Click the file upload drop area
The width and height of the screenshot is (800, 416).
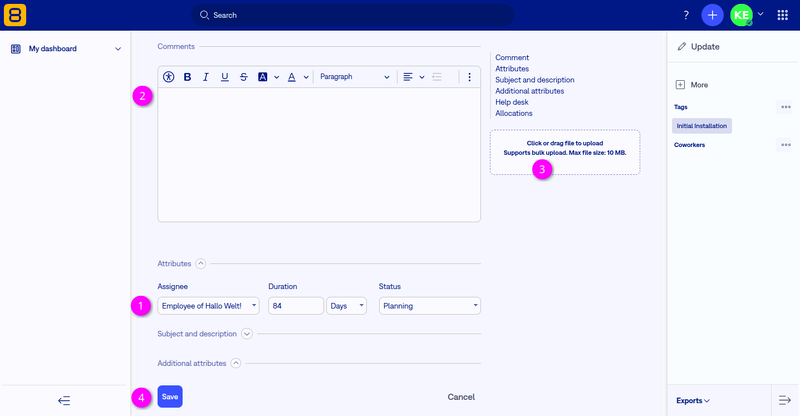pyautogui.click(x=565, y=152)
